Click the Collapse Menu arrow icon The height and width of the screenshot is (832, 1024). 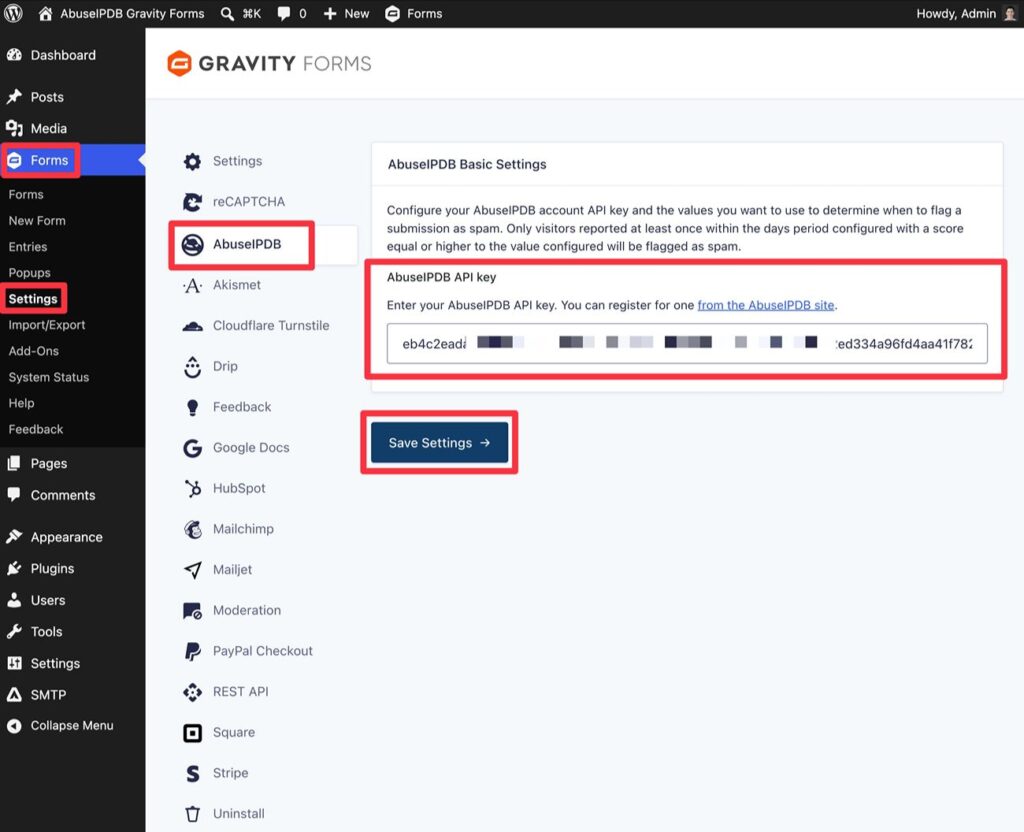pyautogui.click(x=14, y=725)
